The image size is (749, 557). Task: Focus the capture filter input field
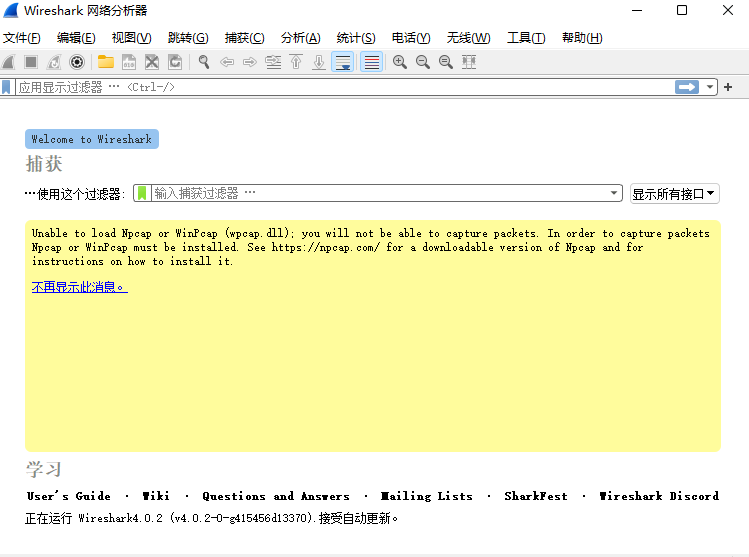[x=379, y=193]
